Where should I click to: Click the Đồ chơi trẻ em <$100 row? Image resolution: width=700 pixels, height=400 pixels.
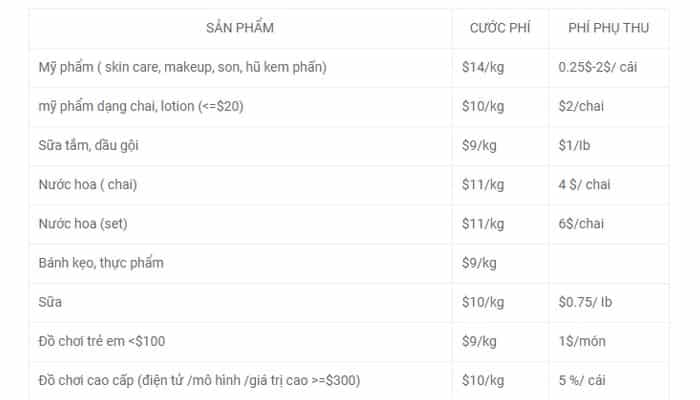(x=349, y=342)
